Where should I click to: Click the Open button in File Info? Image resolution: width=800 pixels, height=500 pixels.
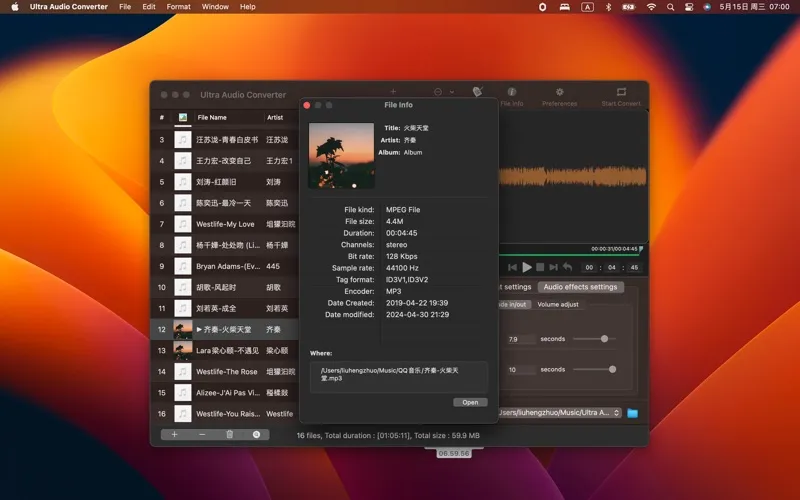(x=470, y=403)
